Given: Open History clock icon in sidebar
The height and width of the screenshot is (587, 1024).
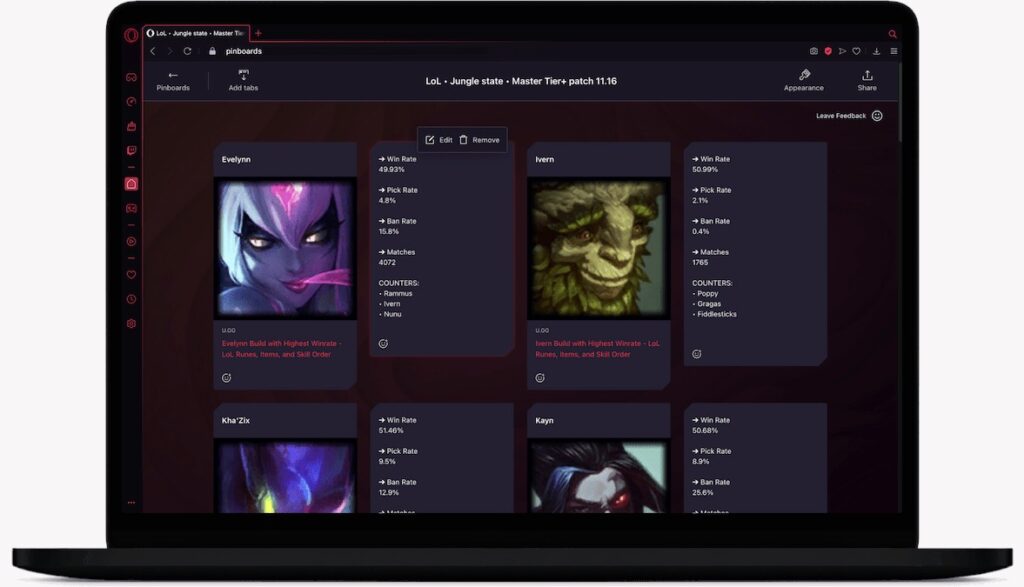Looking at the screenshot, I should pos(131,299).
